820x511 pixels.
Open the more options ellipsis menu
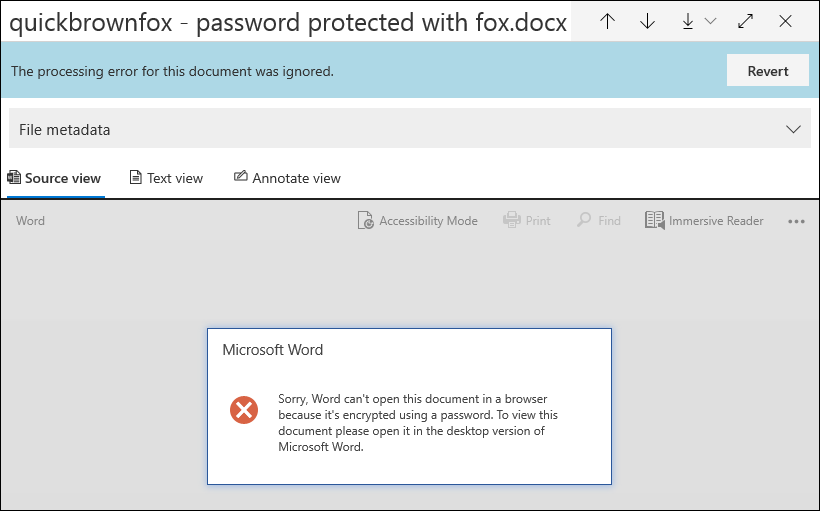[796, 221]
